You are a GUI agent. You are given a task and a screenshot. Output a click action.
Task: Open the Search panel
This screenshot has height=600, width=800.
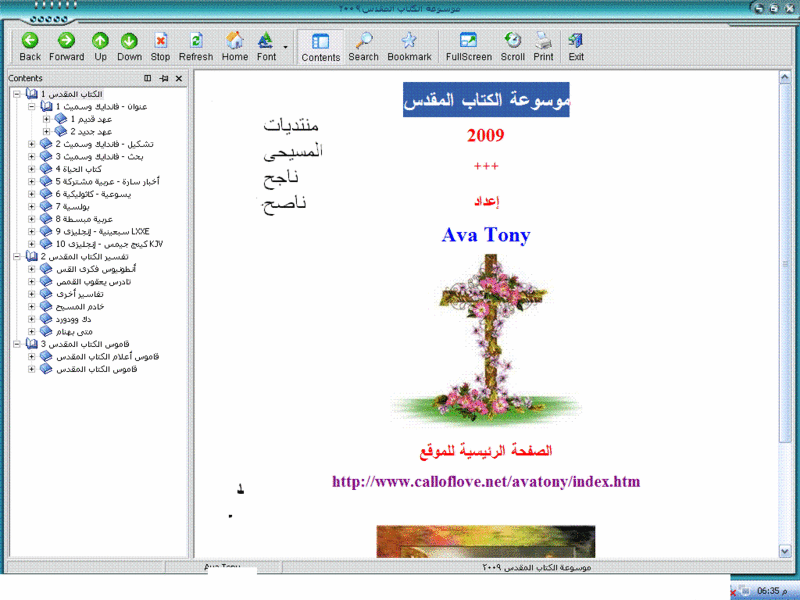pyautogui.click(x=363, y=46)
